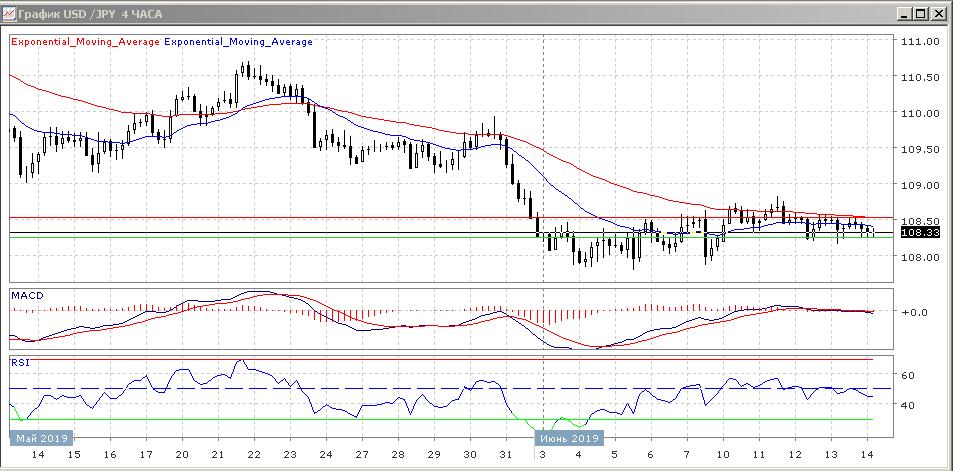Select the MACD indicator label
Image resolution: width=953 pixels, height=471 pixels.
[24, 295]
